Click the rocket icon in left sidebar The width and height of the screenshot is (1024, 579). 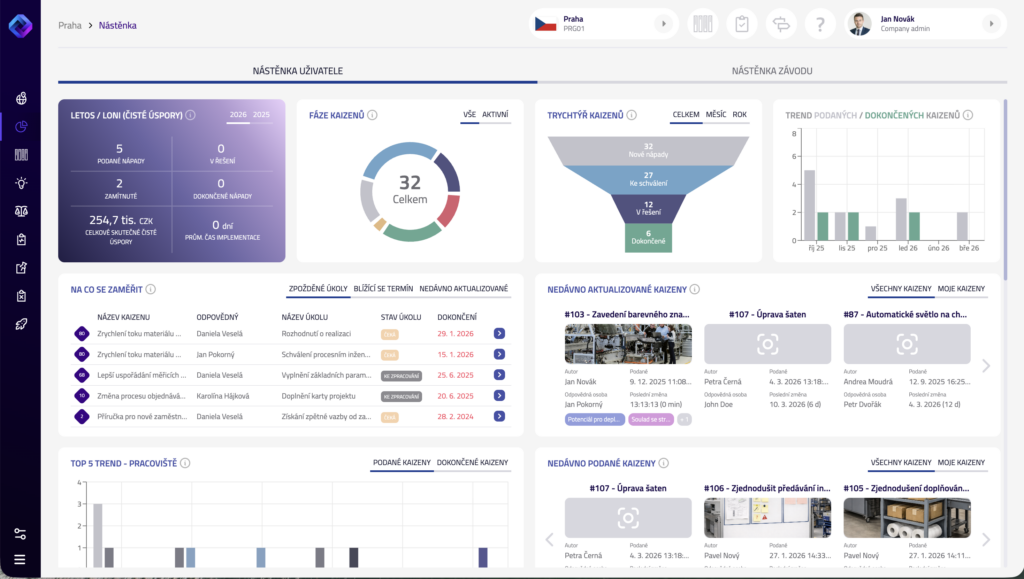[20, 324]
